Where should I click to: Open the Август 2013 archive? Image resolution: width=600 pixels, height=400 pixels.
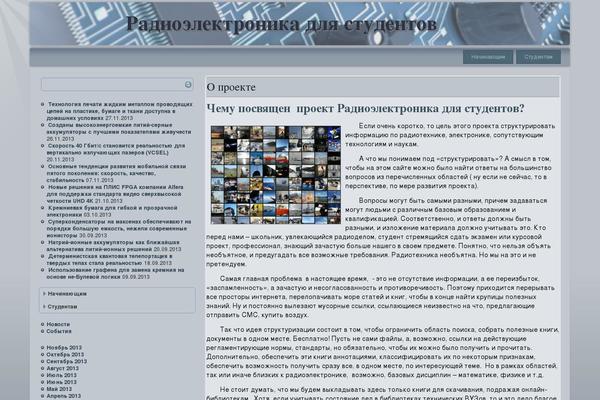click(x=62, y=368)
